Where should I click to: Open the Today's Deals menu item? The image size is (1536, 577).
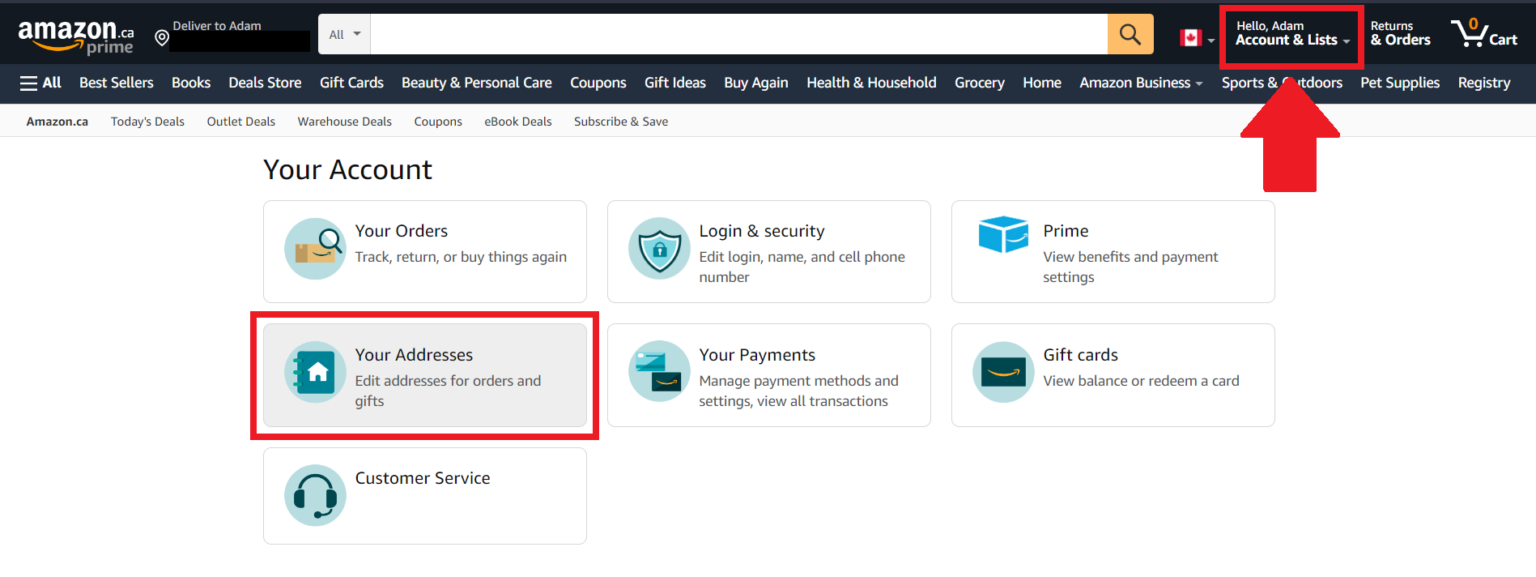[147, 121]
